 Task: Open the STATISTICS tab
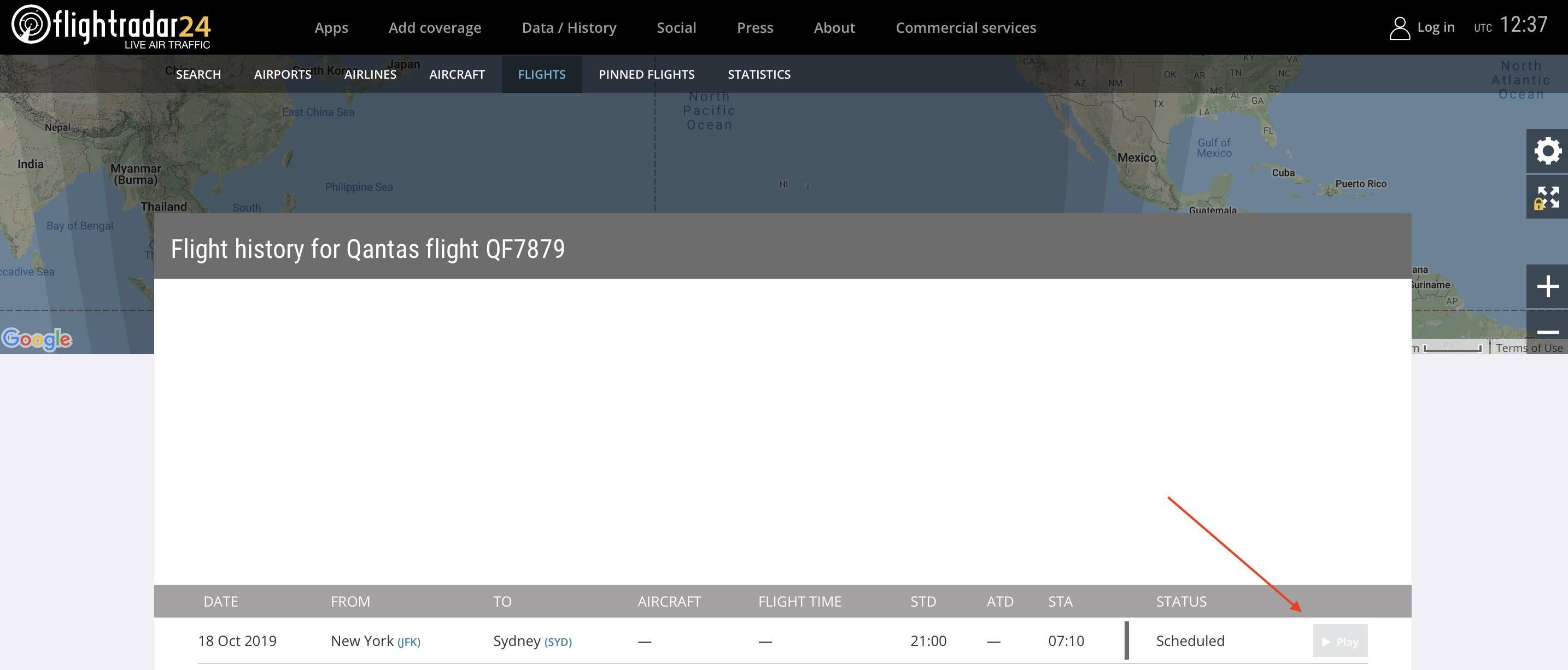(x=759, y=74)
